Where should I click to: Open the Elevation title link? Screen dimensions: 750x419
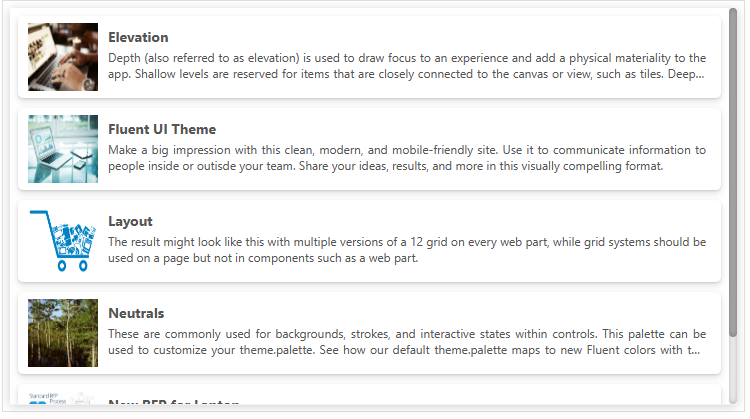pyautogui.click(x=138, y=37)
